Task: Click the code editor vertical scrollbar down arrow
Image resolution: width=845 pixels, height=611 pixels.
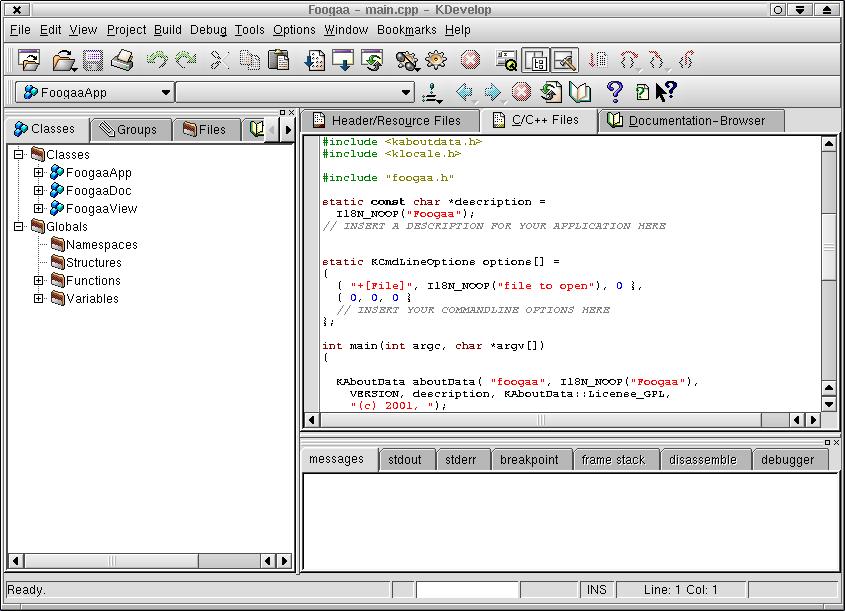Action: [x=828, y=404]
